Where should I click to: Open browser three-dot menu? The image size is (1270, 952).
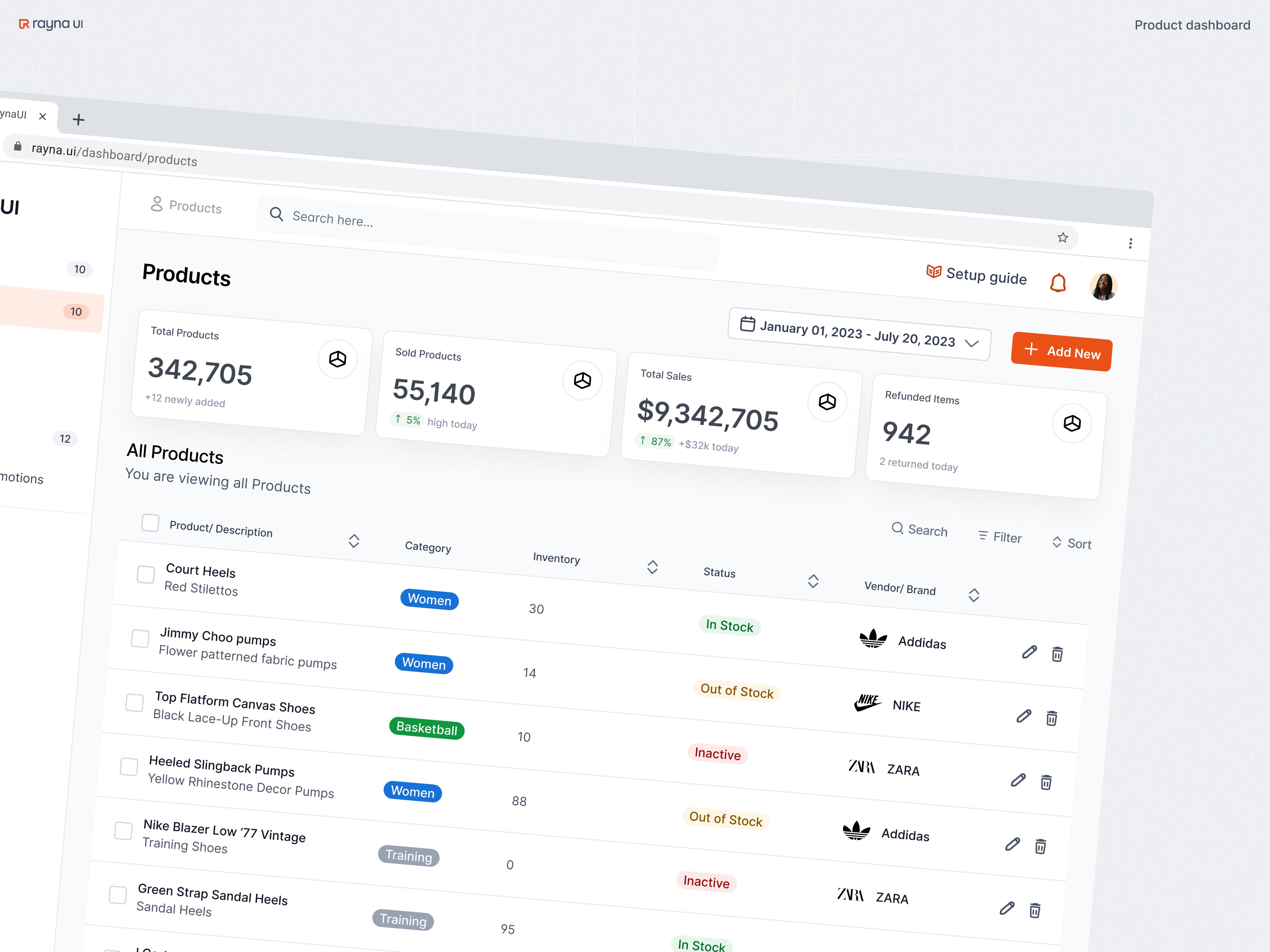pyautogui.click(x=1130, y=243)
